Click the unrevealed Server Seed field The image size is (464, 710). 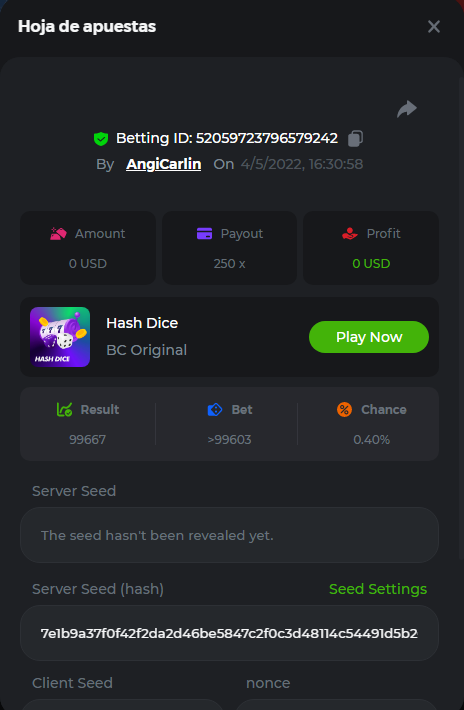click(230, 535)
